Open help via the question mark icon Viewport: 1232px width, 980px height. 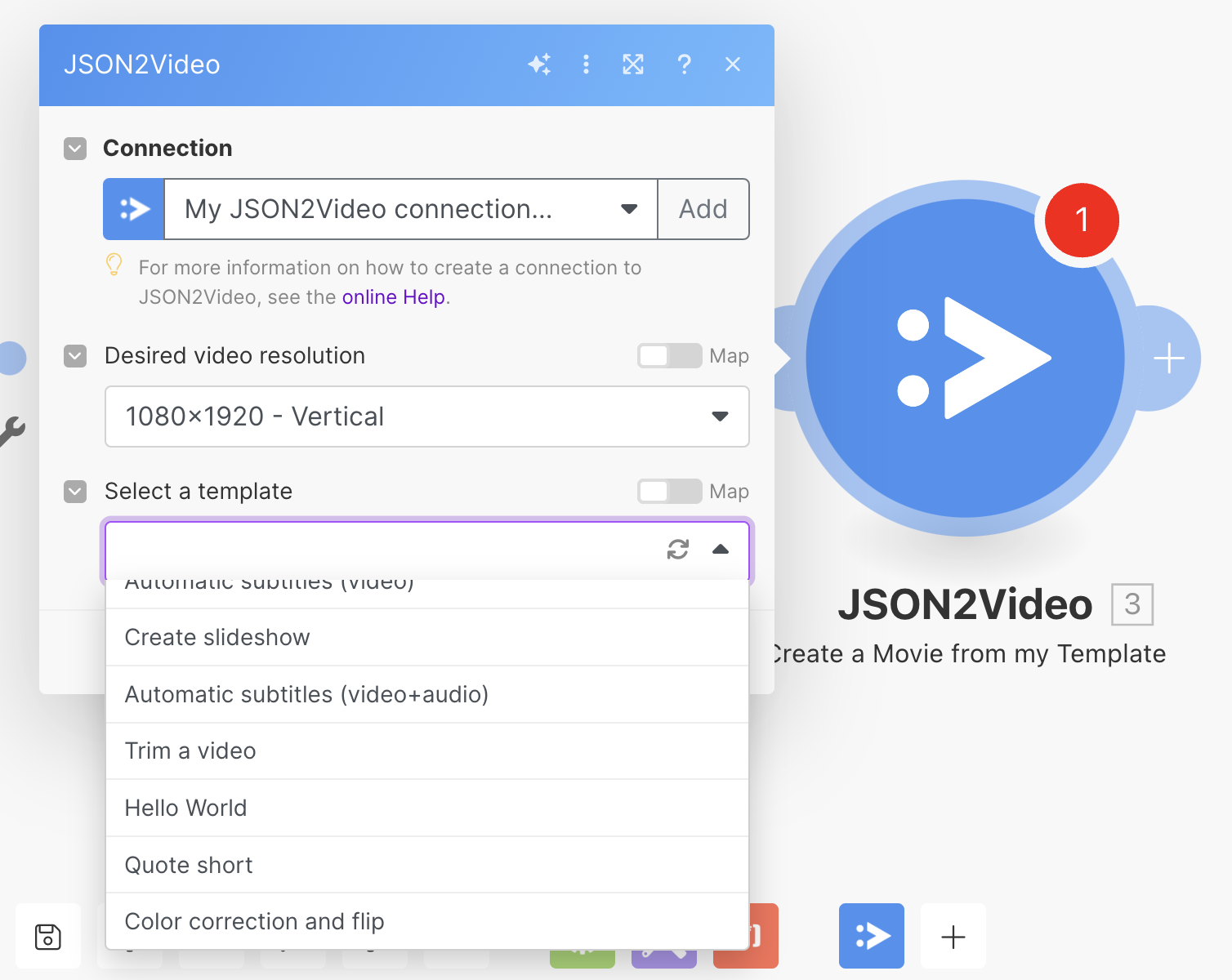(684, 65)
